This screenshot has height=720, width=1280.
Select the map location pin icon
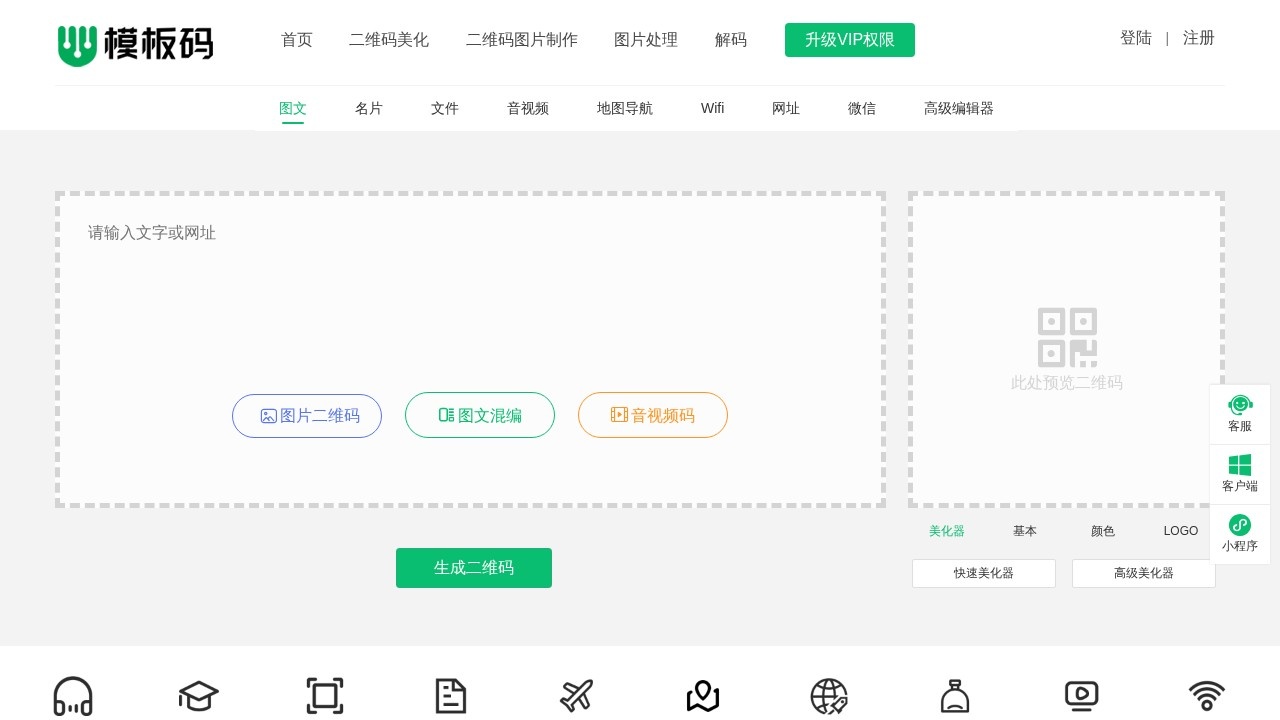(702, 696)
